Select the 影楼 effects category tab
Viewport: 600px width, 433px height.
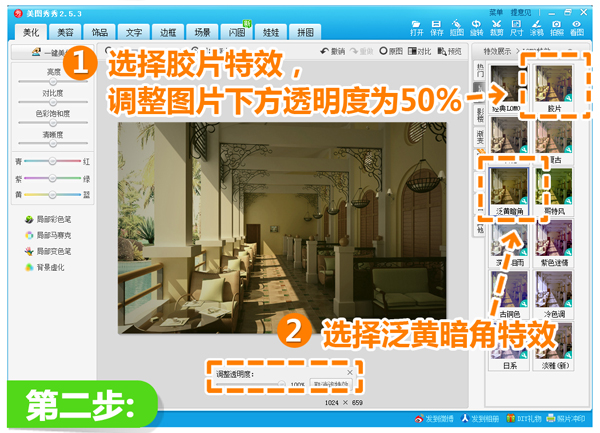point(480,115)
